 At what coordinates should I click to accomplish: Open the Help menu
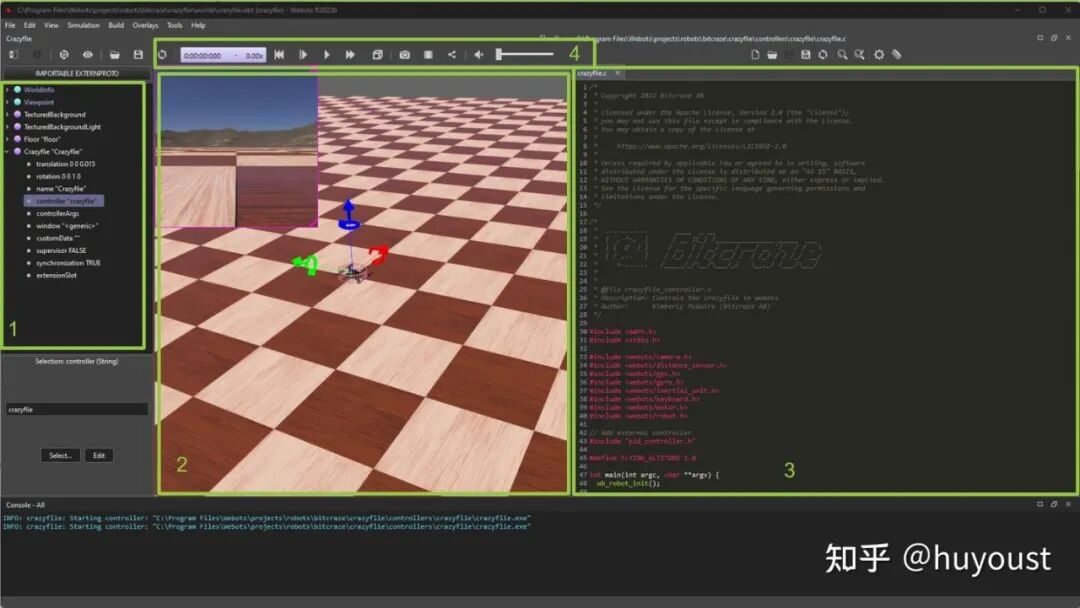coord(198,25)
